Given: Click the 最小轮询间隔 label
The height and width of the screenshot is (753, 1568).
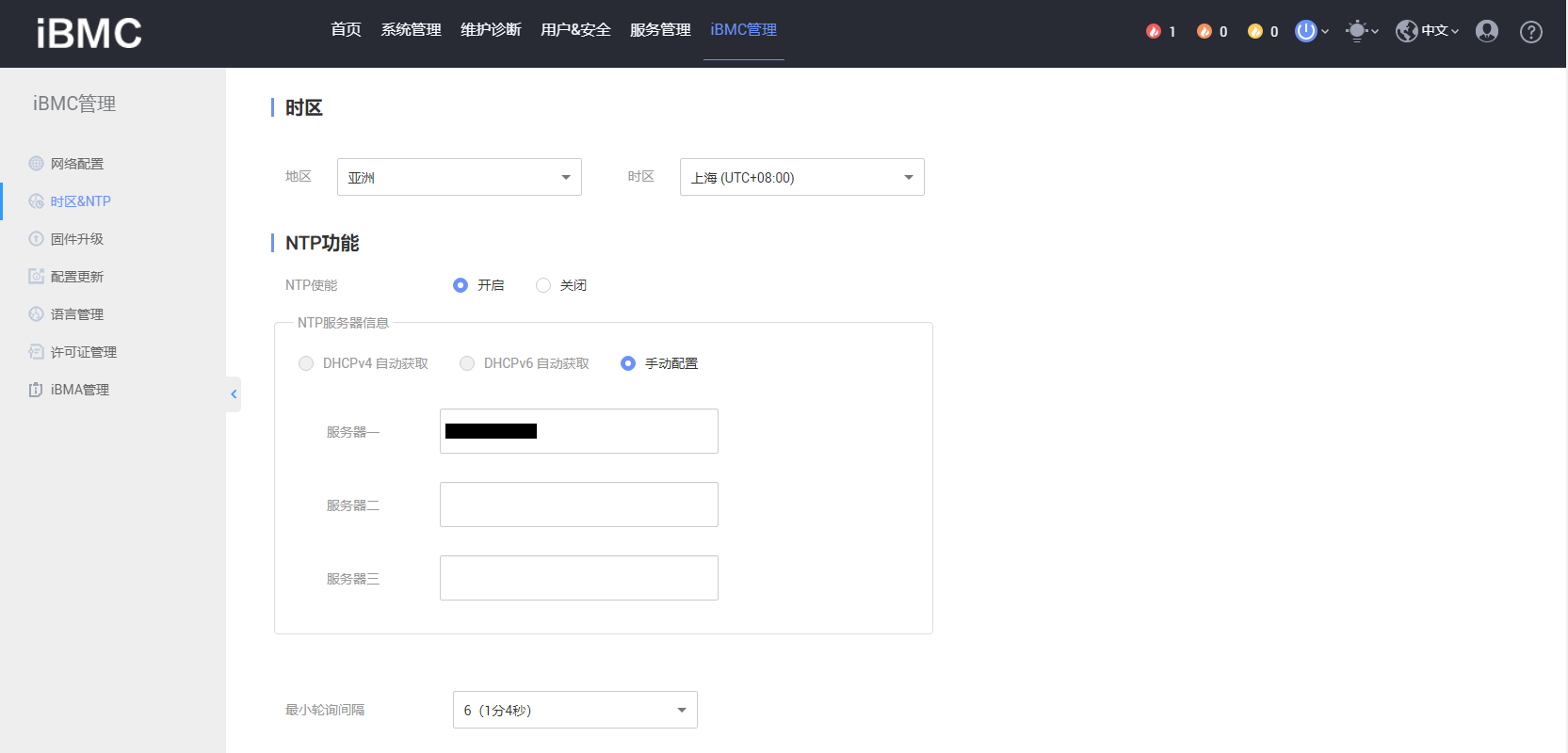Looking at the screenshot, I should point(325,710).
